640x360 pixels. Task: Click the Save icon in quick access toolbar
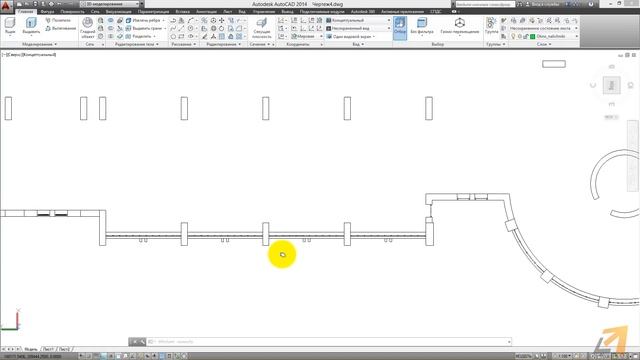point(36,4)
